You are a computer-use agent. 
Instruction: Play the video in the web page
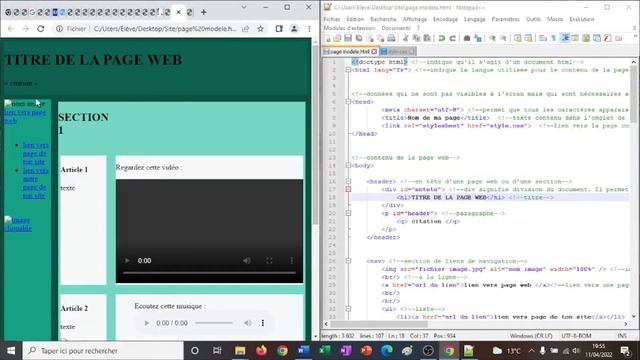(x=127, y=260)
